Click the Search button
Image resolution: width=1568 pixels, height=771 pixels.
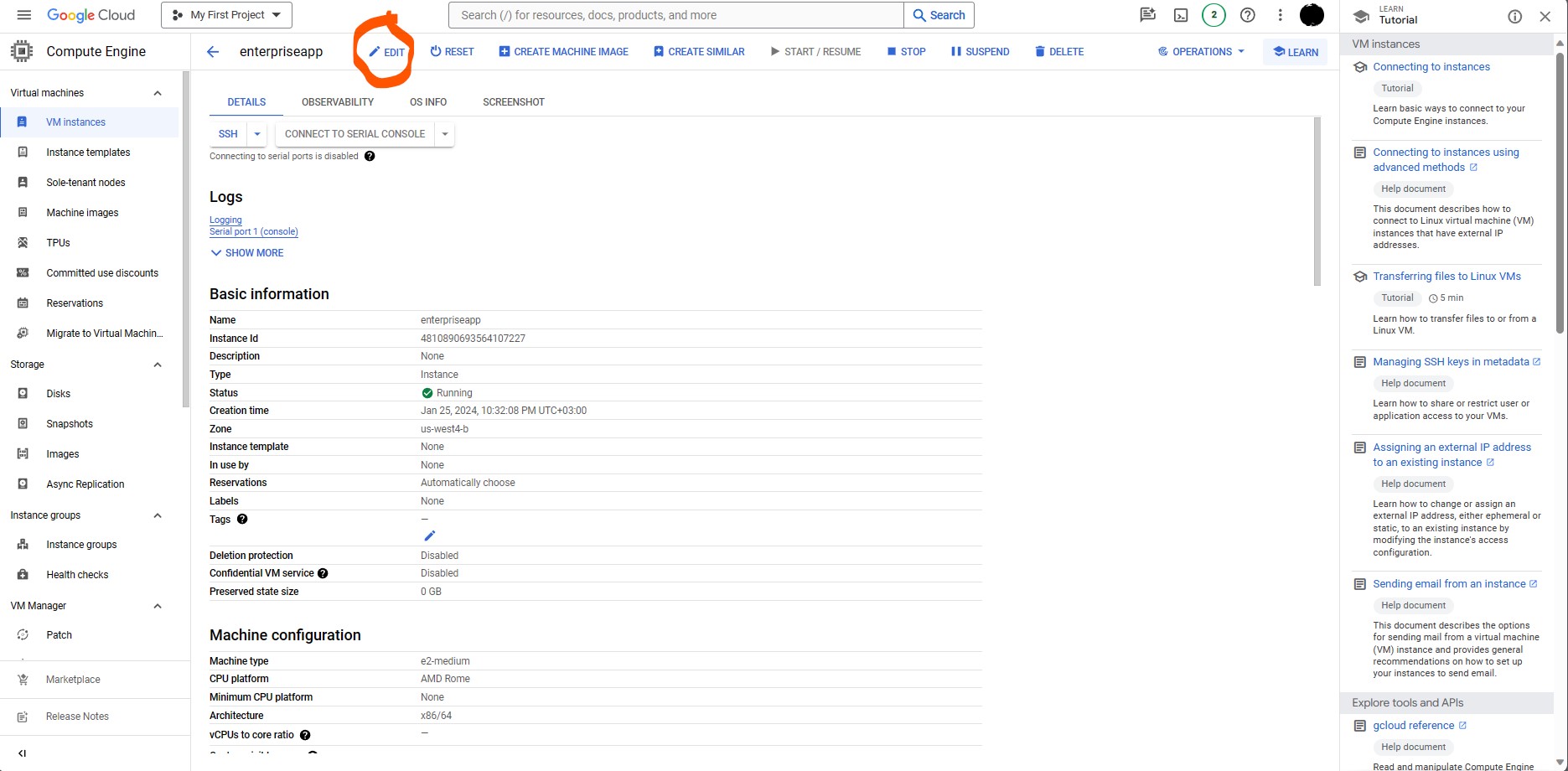tap(939, 15)
